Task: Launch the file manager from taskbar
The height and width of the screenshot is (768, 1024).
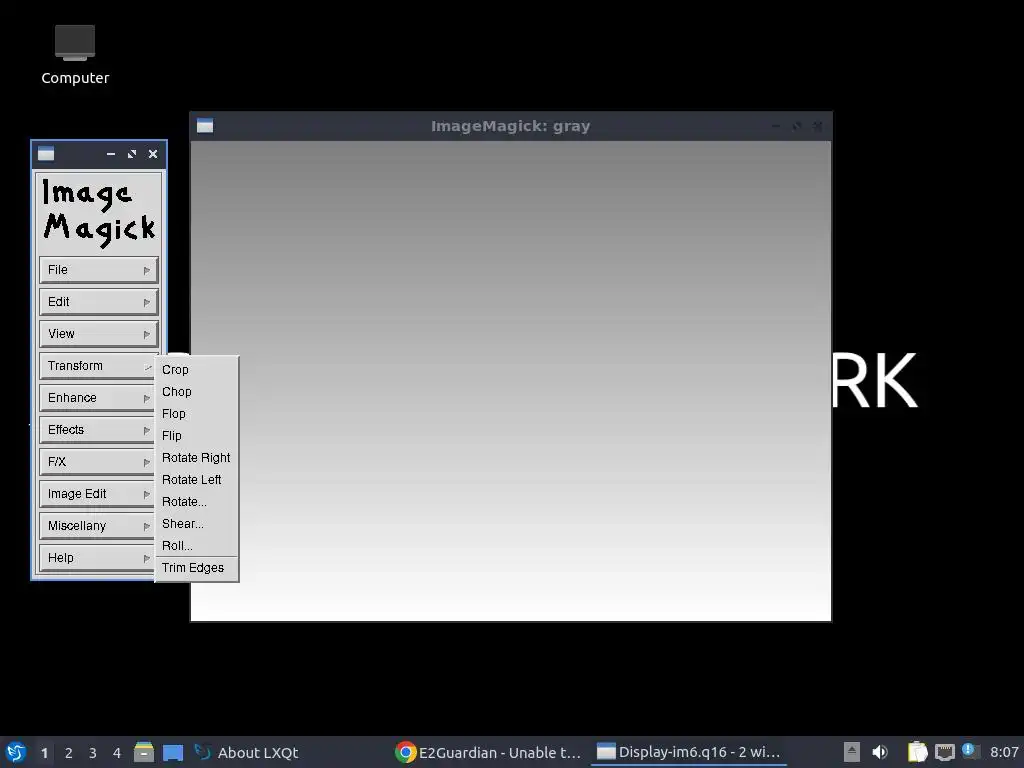Action: point(144,752)
